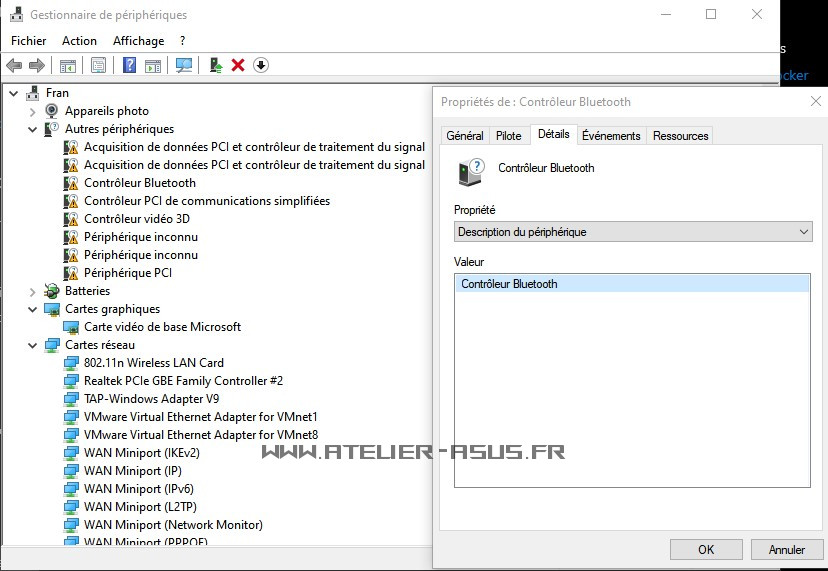
Task: Switch to the Ressources tab
Action: [x=680, y=136]
